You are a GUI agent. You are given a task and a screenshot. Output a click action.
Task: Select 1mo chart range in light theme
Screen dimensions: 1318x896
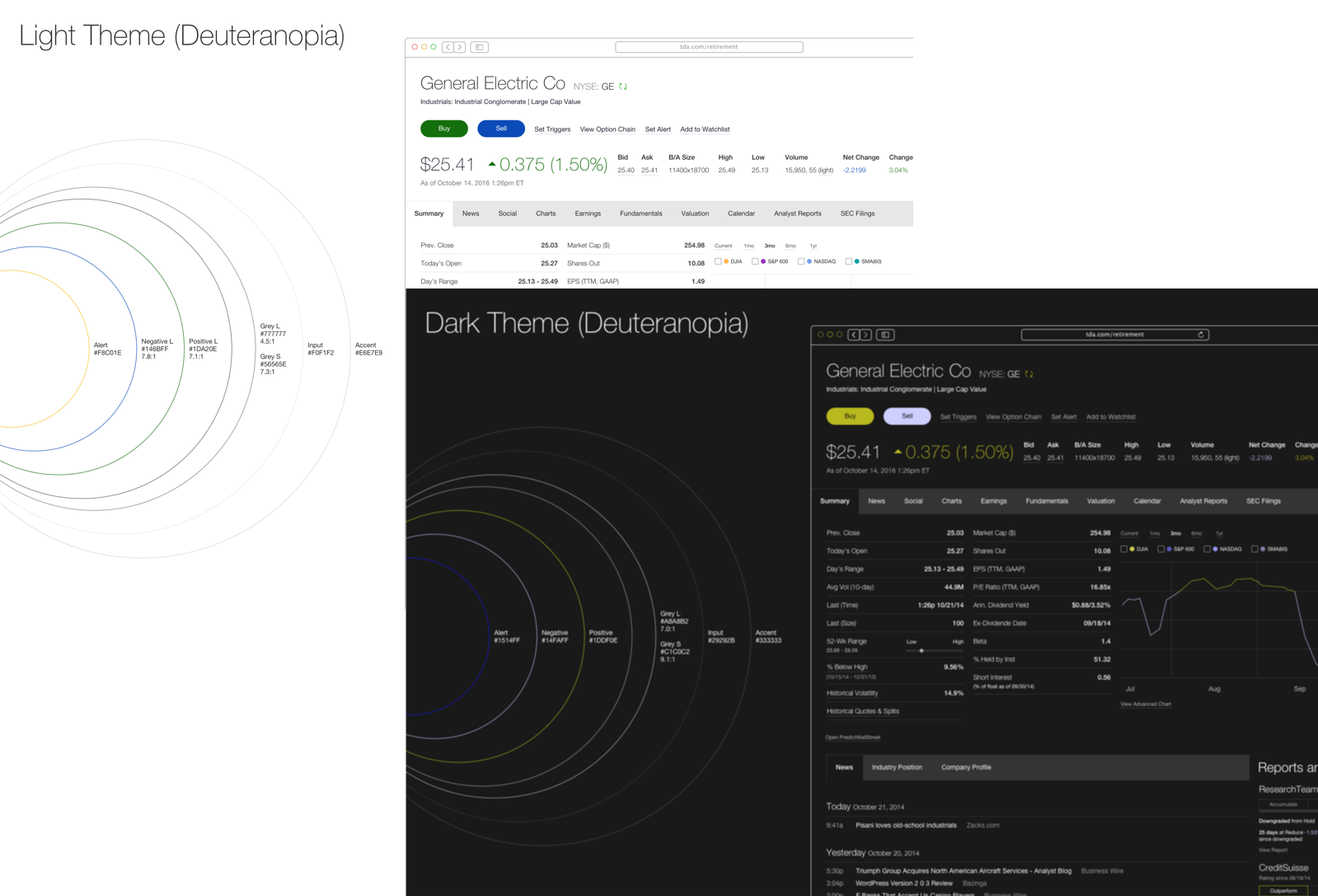point(748,246)
